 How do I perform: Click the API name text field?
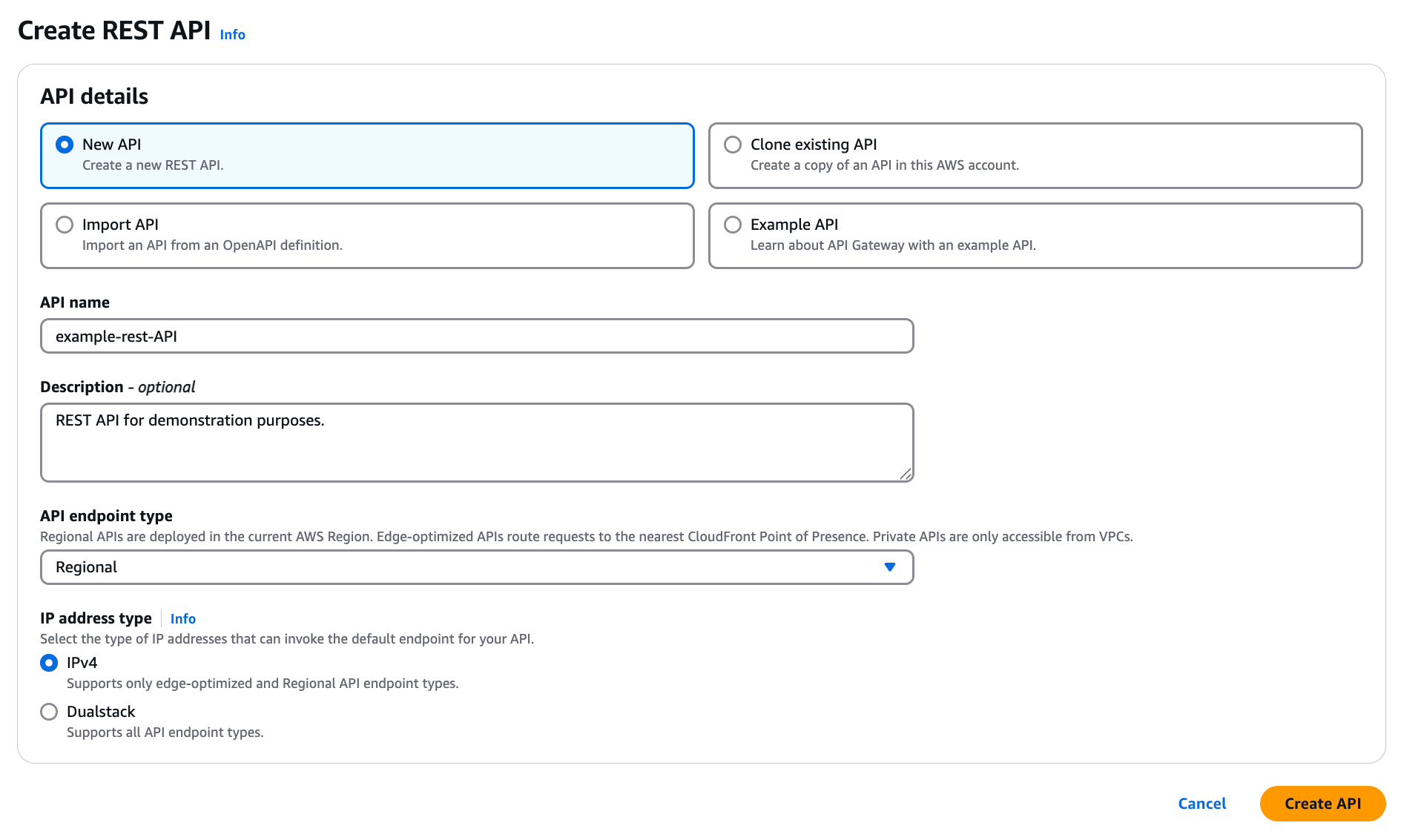(476, 337)
